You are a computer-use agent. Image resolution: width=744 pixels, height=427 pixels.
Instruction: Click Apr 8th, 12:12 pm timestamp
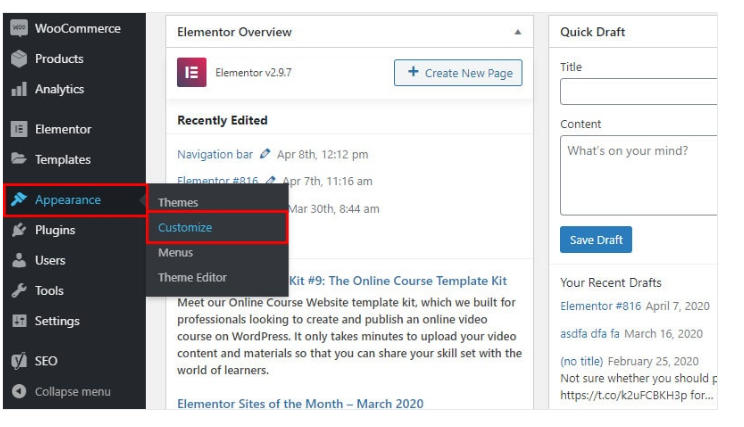[x=323, y=155]
